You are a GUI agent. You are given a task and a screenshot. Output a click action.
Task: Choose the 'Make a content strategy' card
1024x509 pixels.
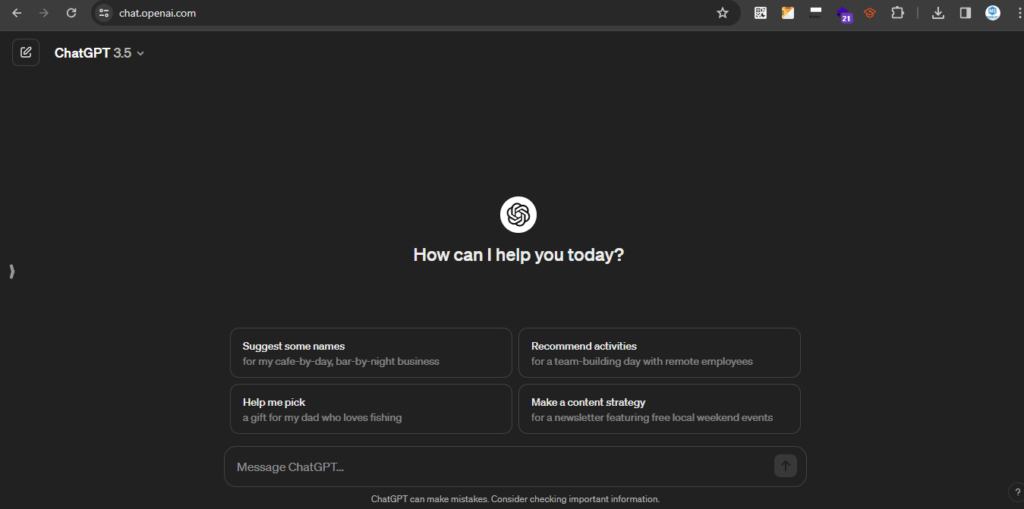click(659, 409)
